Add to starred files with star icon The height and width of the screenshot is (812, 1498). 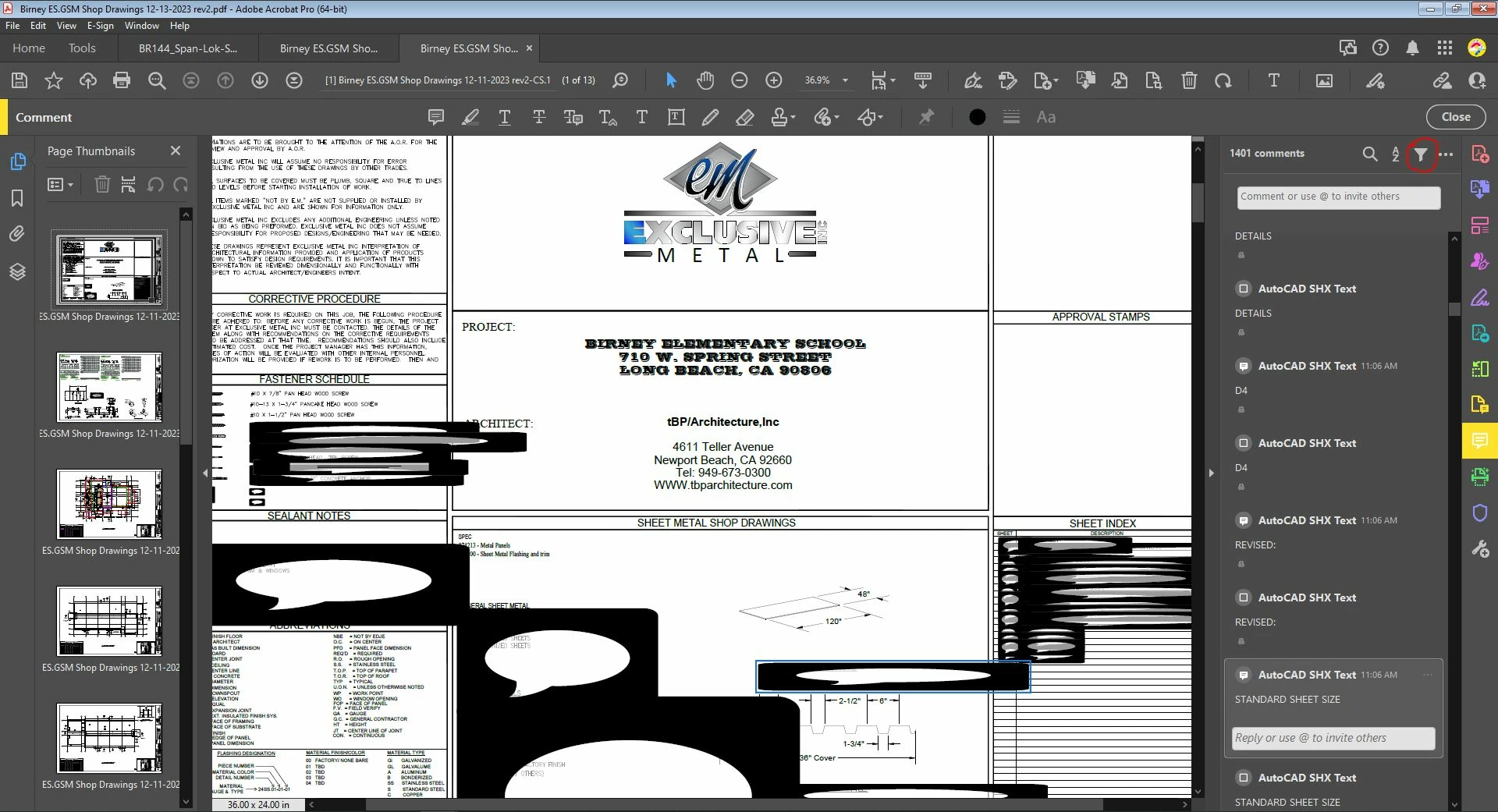point(53,80)
